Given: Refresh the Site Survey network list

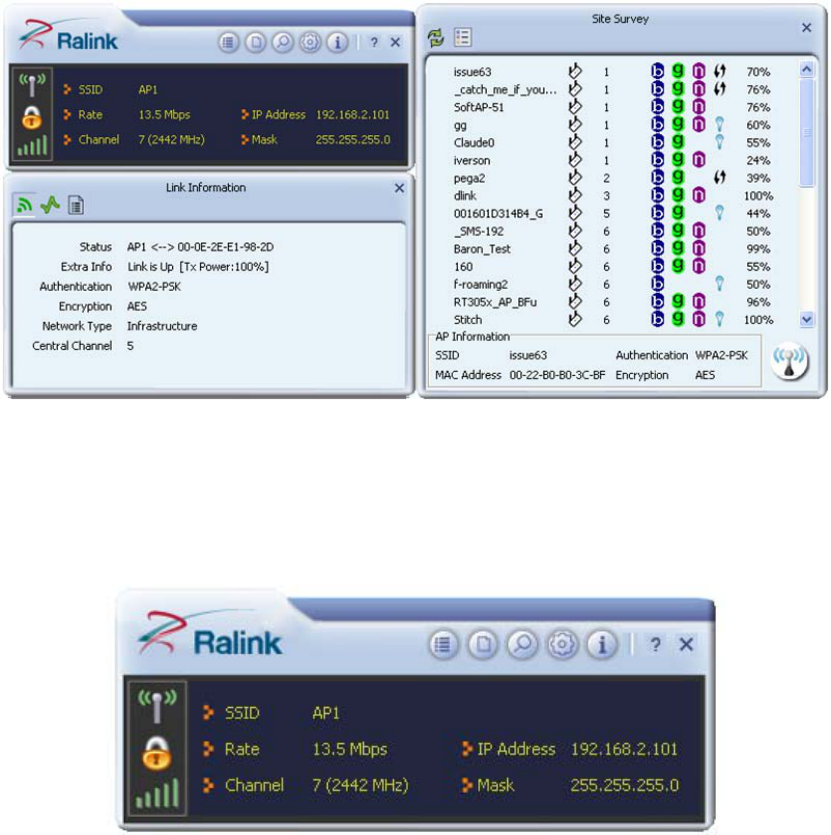Looking at the screenshot, I should pos(436,38).
